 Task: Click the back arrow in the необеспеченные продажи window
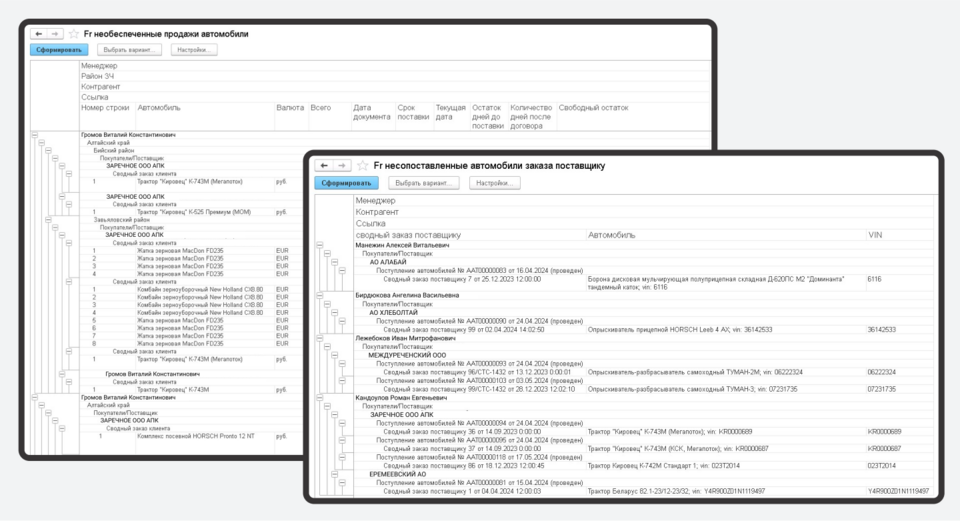tap(39, 33)
